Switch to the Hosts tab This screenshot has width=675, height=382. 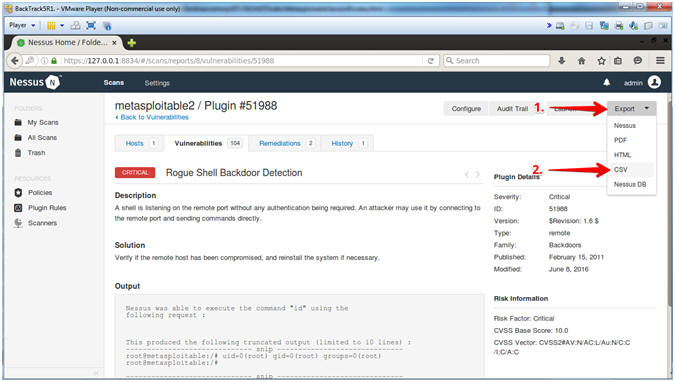point(140,143)
